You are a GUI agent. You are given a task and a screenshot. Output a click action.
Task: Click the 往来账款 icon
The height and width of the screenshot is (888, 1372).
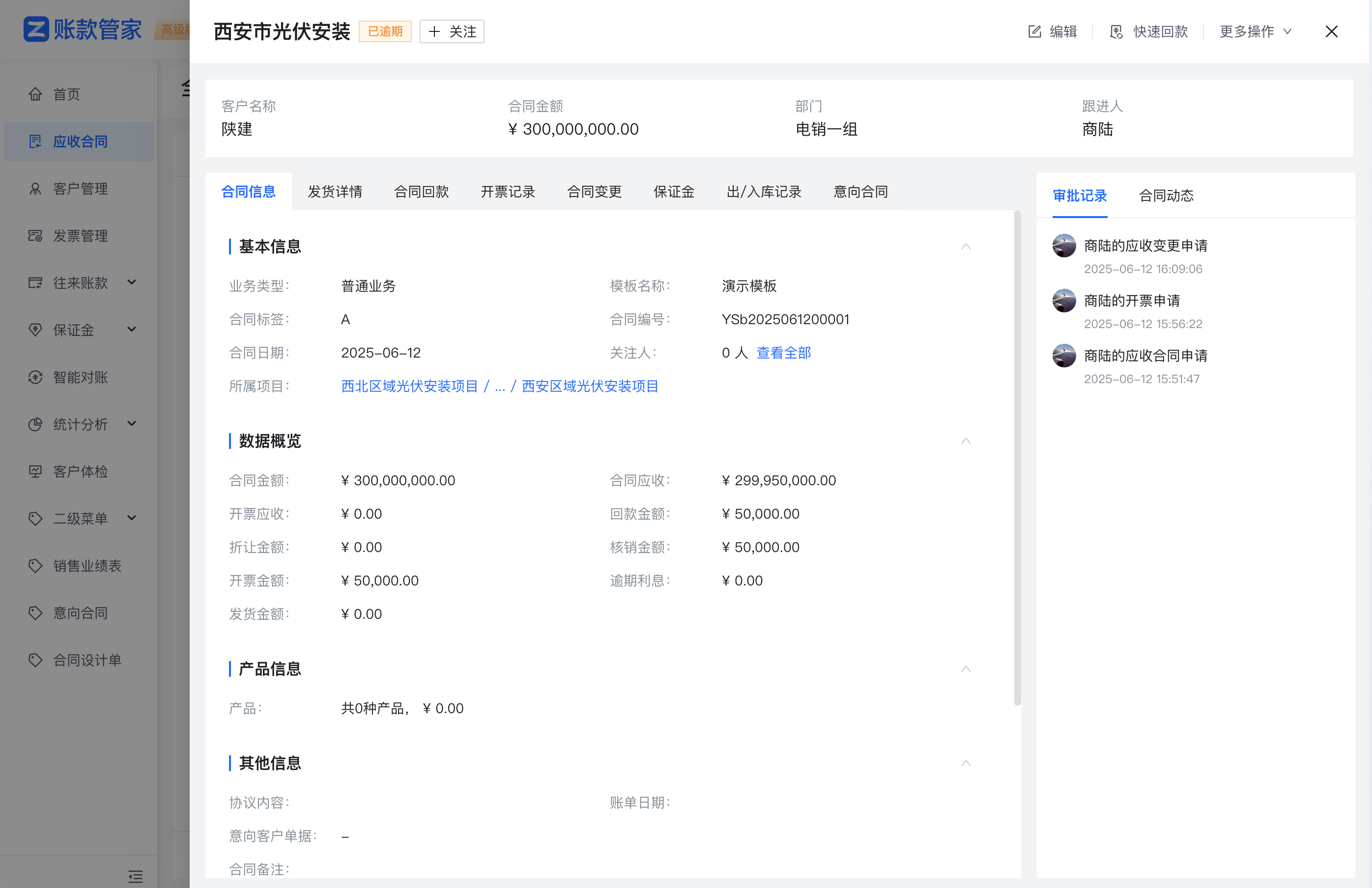coord(35,282)
